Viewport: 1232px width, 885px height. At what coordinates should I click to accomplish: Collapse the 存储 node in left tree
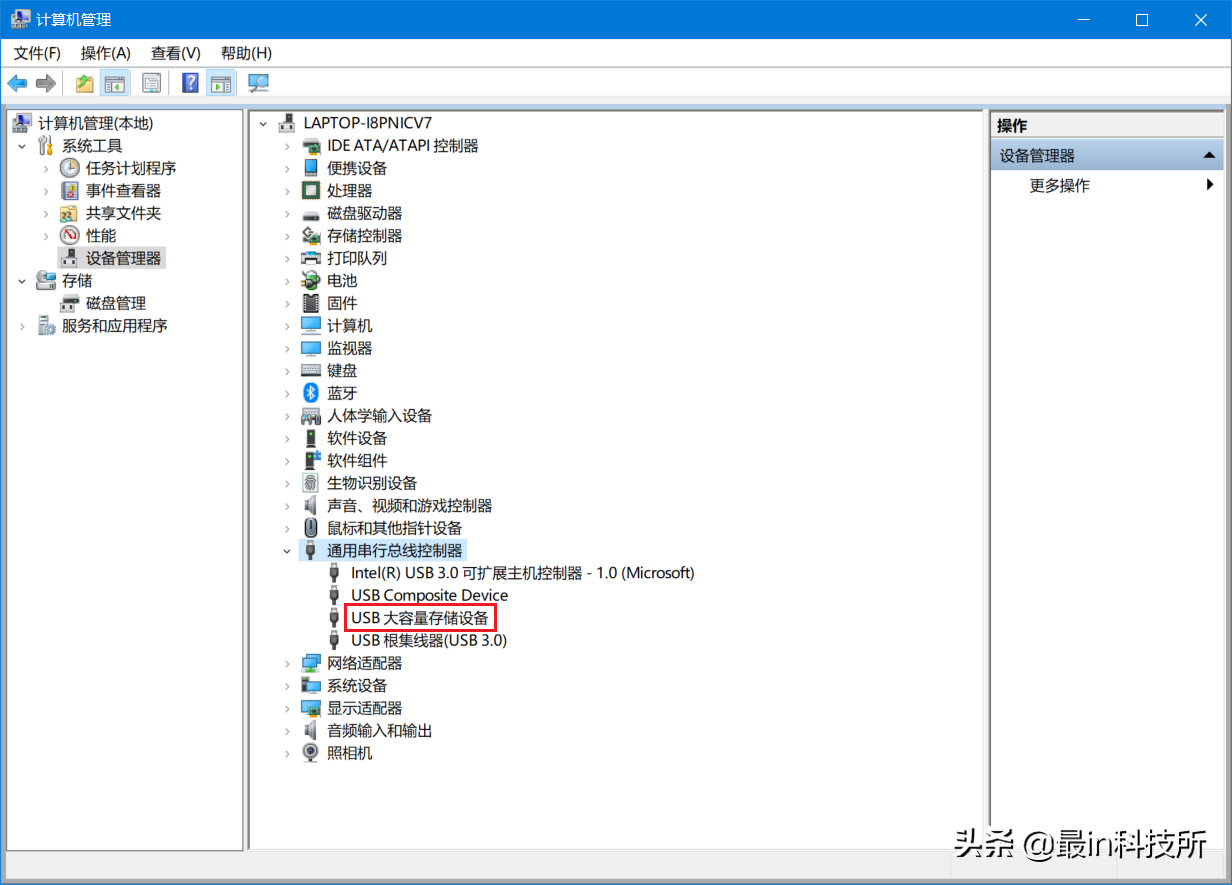tap(22, 281)
